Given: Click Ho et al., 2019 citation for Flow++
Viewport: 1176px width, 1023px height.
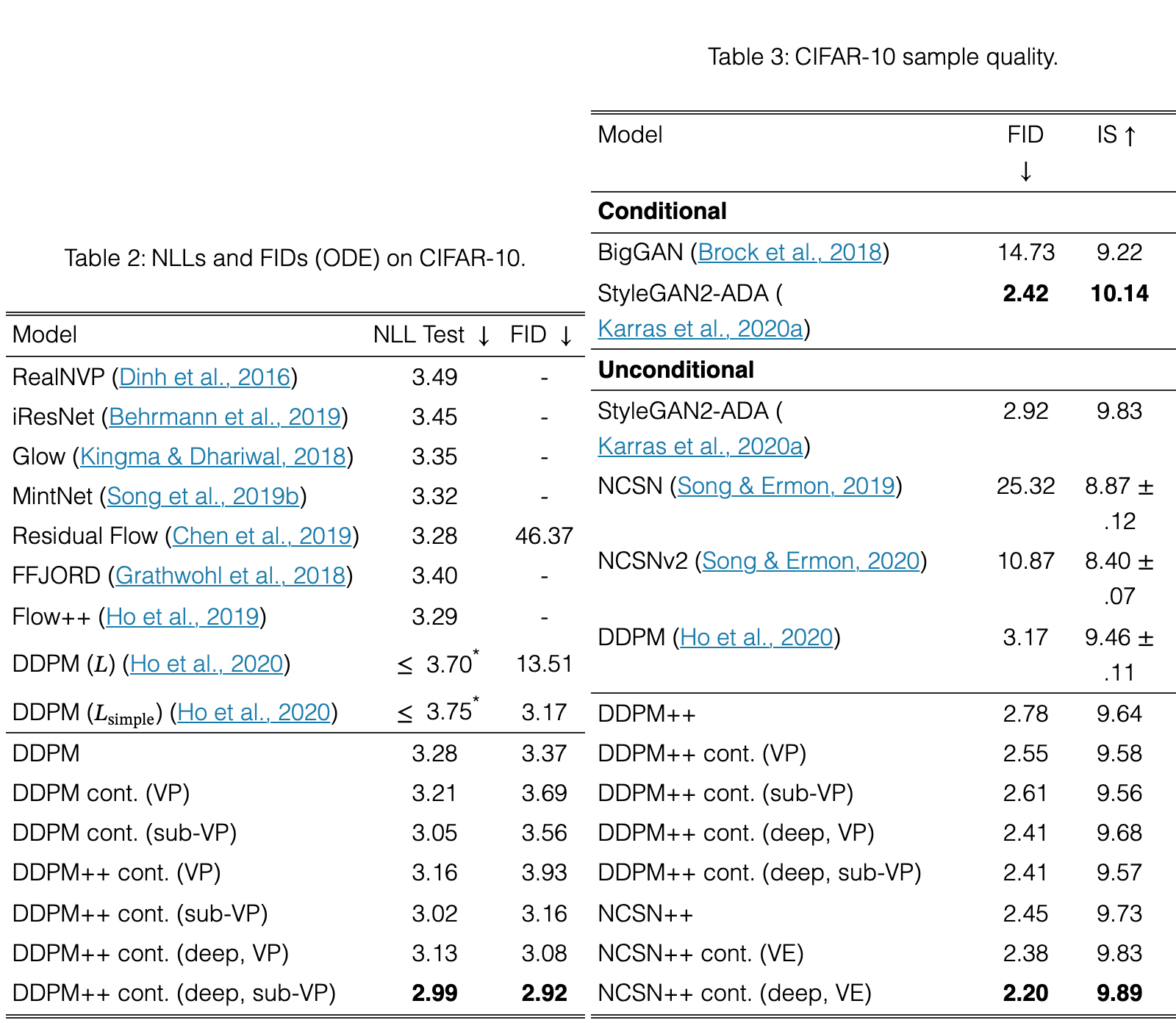Looking at the screenshot, I should pos(183,617).
